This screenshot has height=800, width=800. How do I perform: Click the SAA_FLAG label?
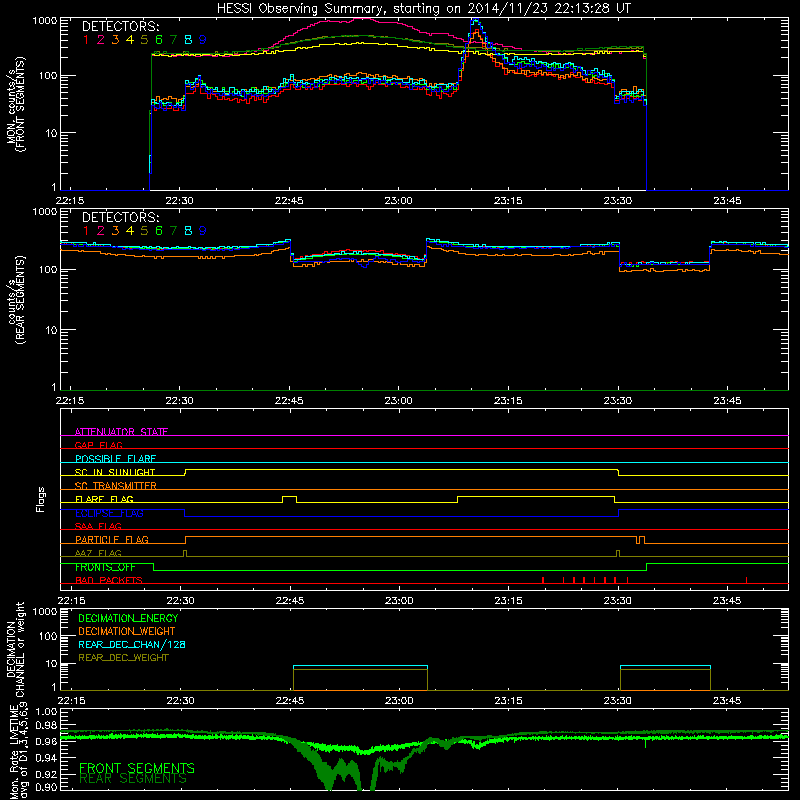click(98, 526)
